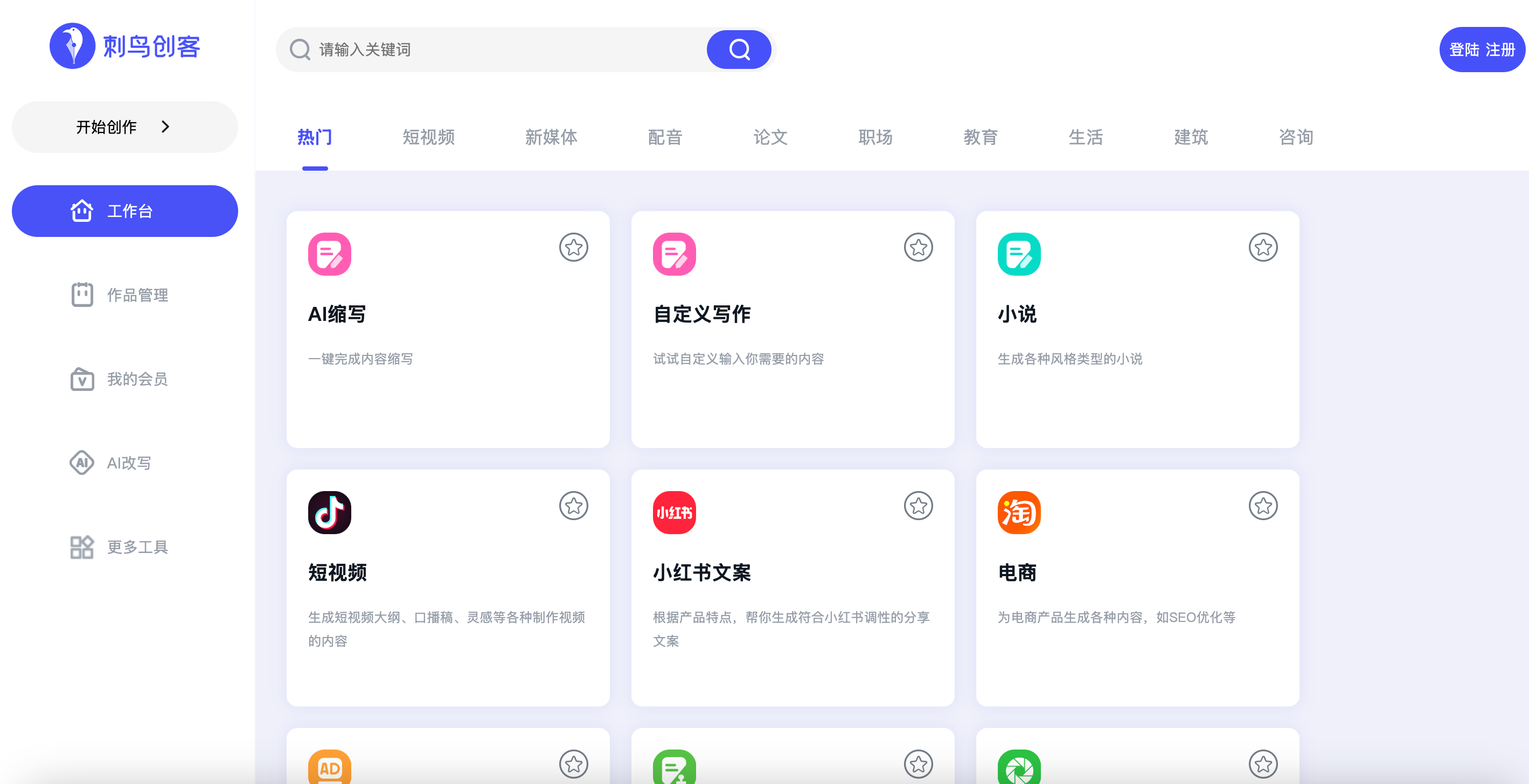Favorite the 小红书文案 card with star
Screen dimensions: 1529x784
(x=918, y=506)
